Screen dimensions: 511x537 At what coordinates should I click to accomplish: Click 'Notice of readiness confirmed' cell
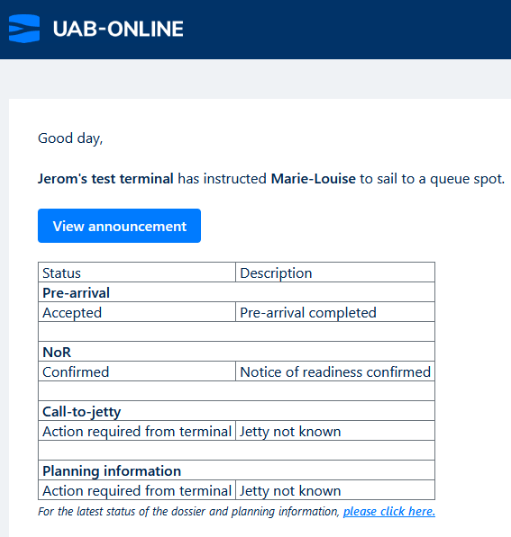tap(335, 372)
